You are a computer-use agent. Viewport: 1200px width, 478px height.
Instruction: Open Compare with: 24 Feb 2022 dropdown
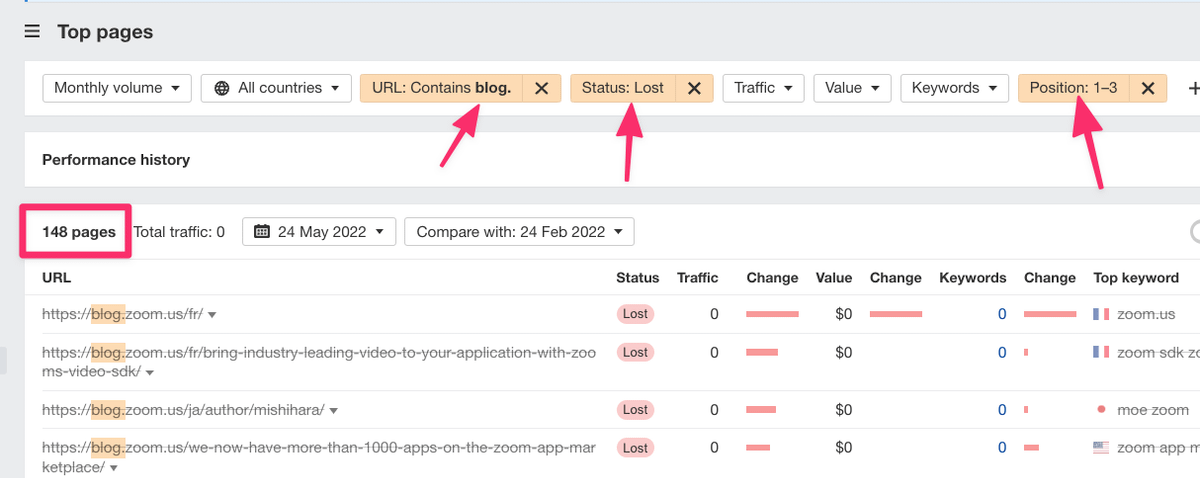(x=518, y=232)
